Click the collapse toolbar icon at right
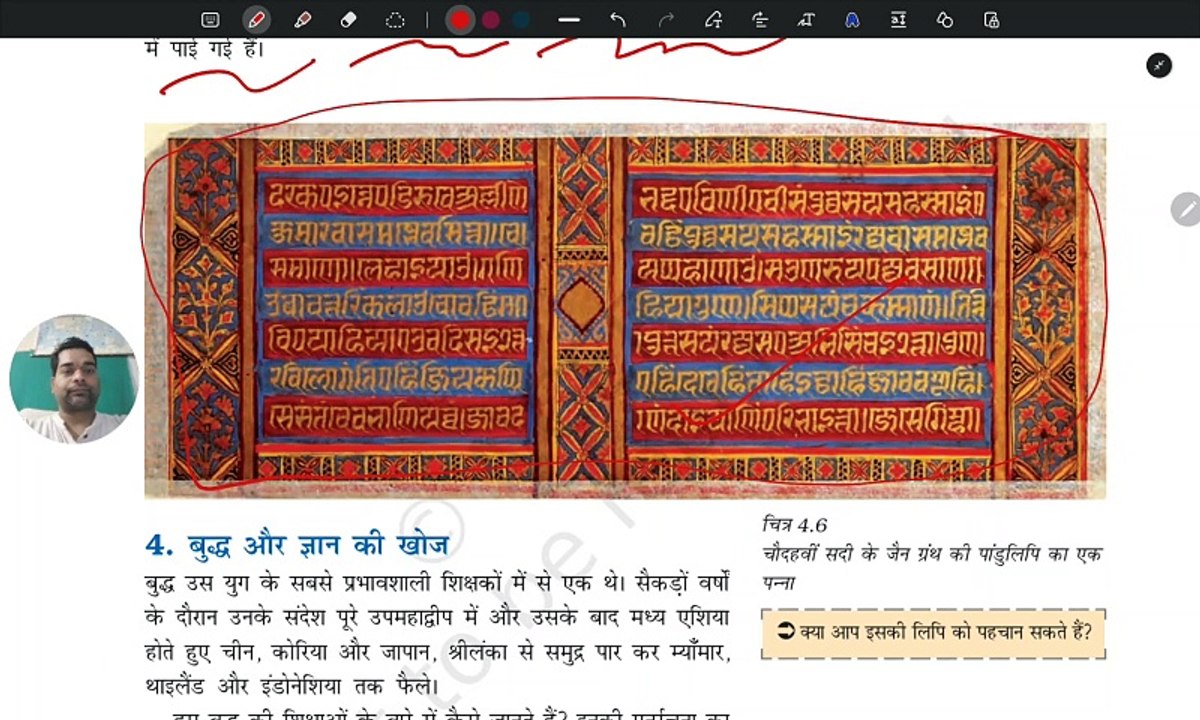 click(1159, 65)
